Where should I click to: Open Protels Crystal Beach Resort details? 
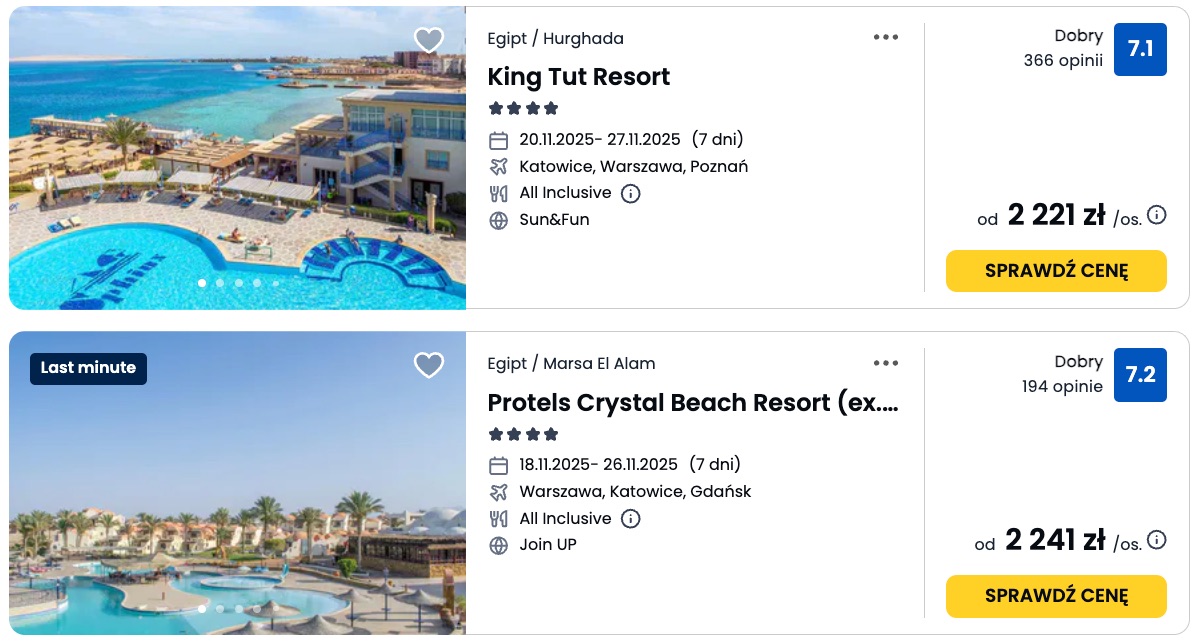pyautogui.click(x=692, y=402)
